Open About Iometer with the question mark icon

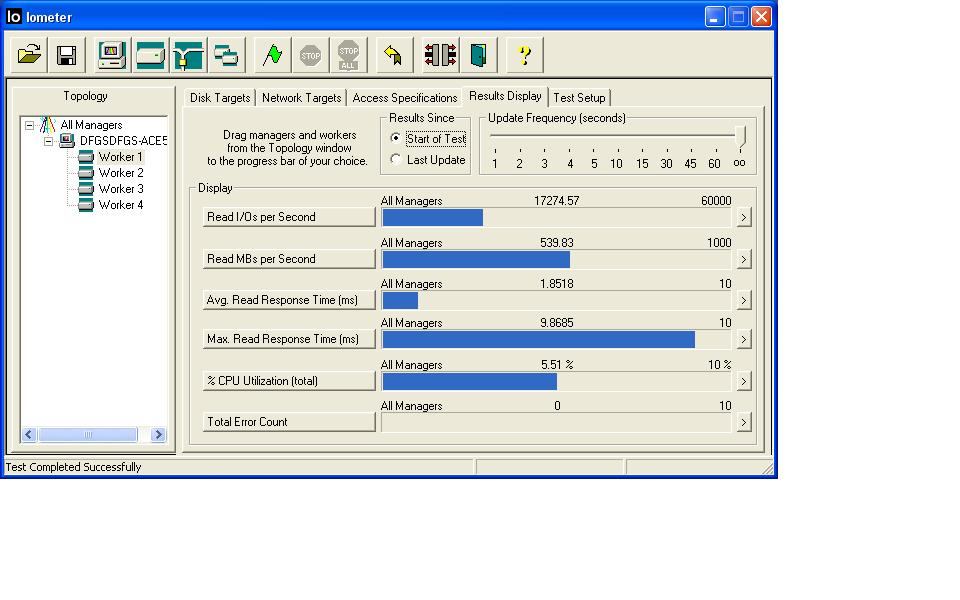pos(525,55)
